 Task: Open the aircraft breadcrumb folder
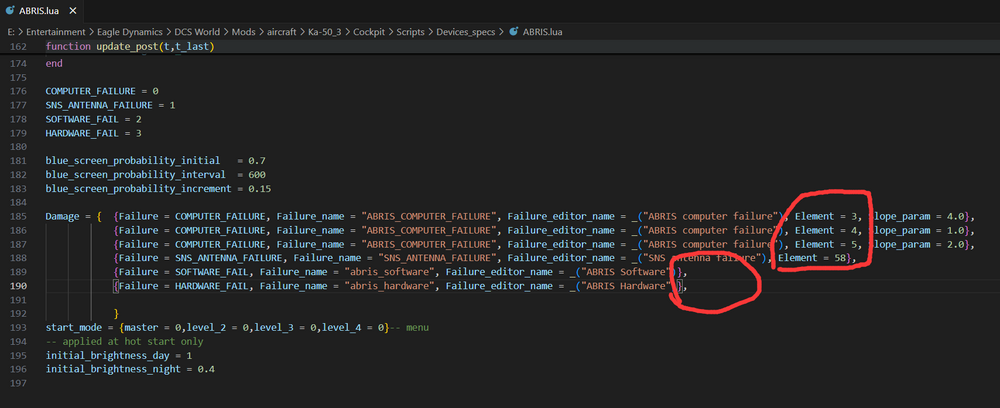click(x=282, y=32)
